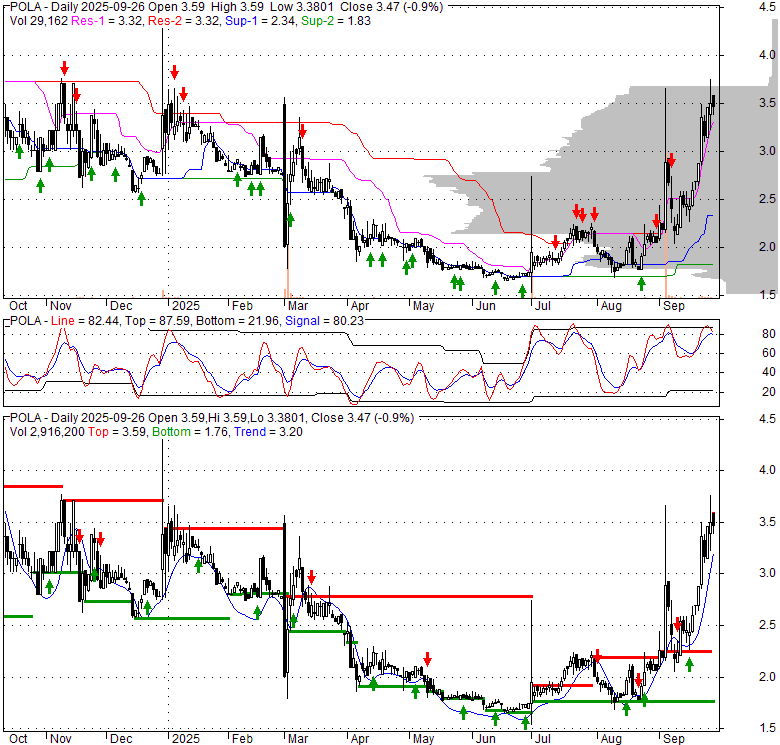Viewport: 780px width, 745px height.
Task: Select the 2.0 price label on the bottom chart scale
Action: [x=767, y=677]
